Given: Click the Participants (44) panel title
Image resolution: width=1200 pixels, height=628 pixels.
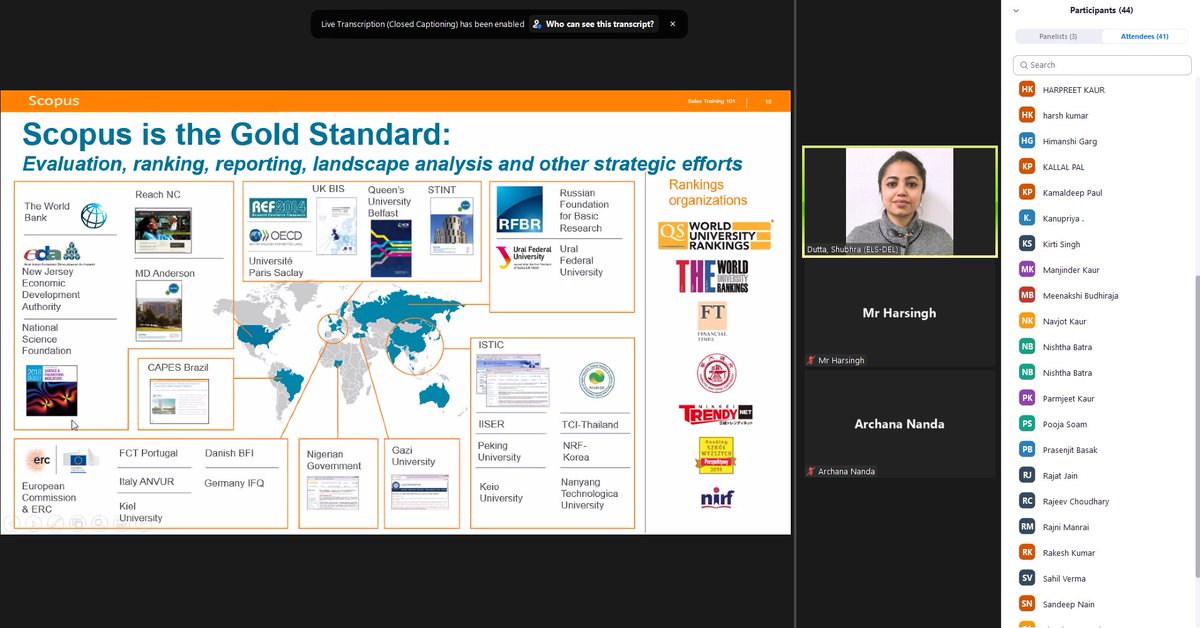Looking at the screenshot, I should pyautogui.click(x=1101, y=10).
